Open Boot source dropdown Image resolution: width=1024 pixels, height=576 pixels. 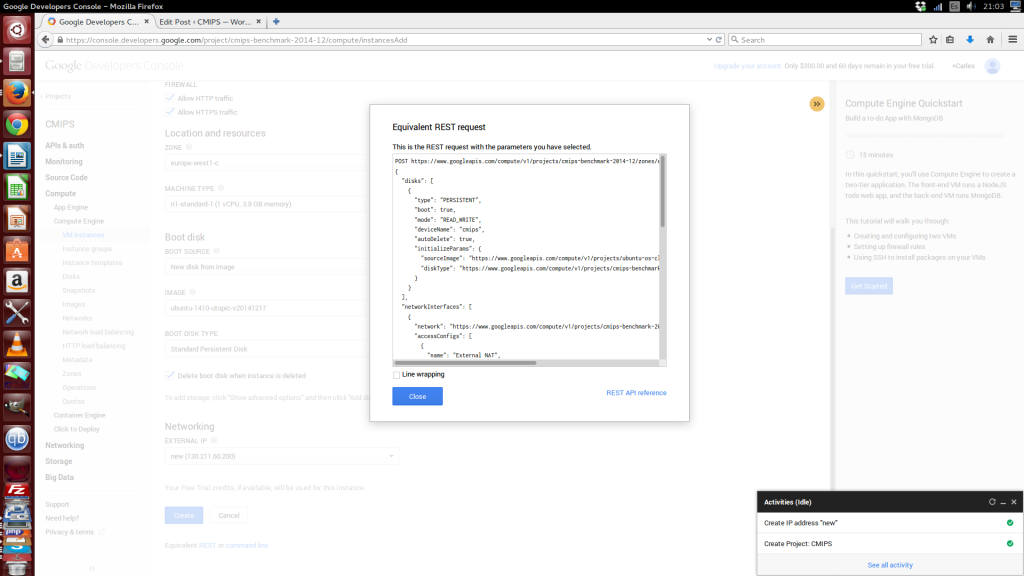coord(267,266)
